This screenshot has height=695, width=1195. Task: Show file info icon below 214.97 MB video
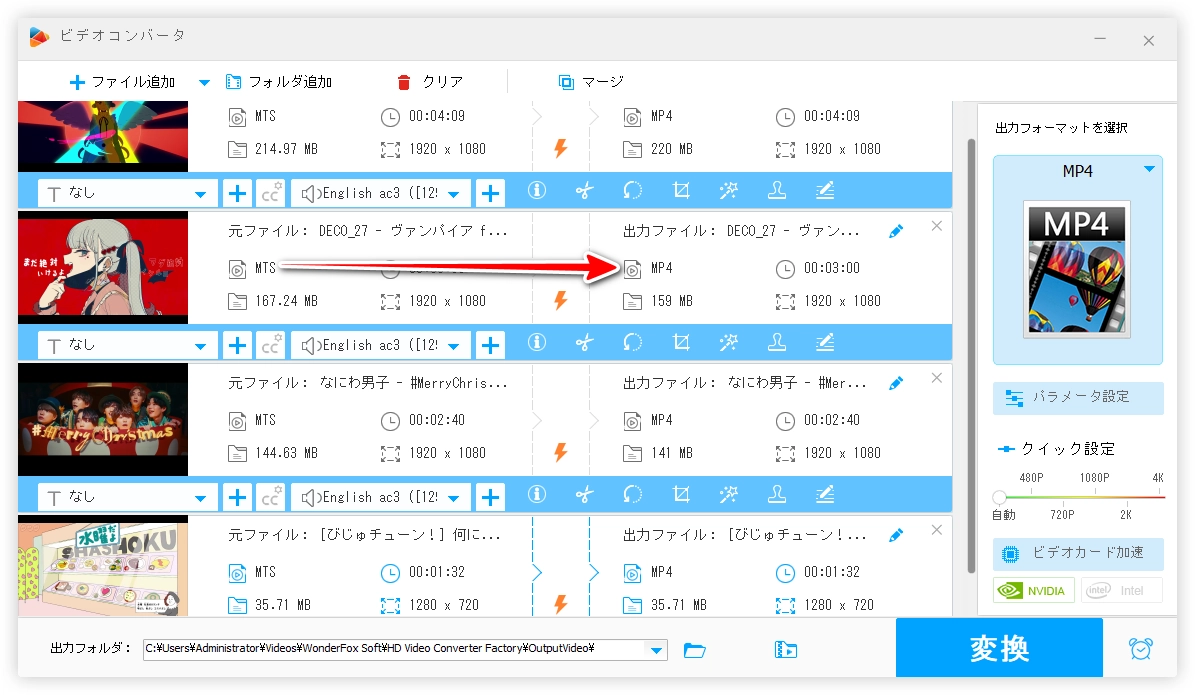(x=537, y=191)
